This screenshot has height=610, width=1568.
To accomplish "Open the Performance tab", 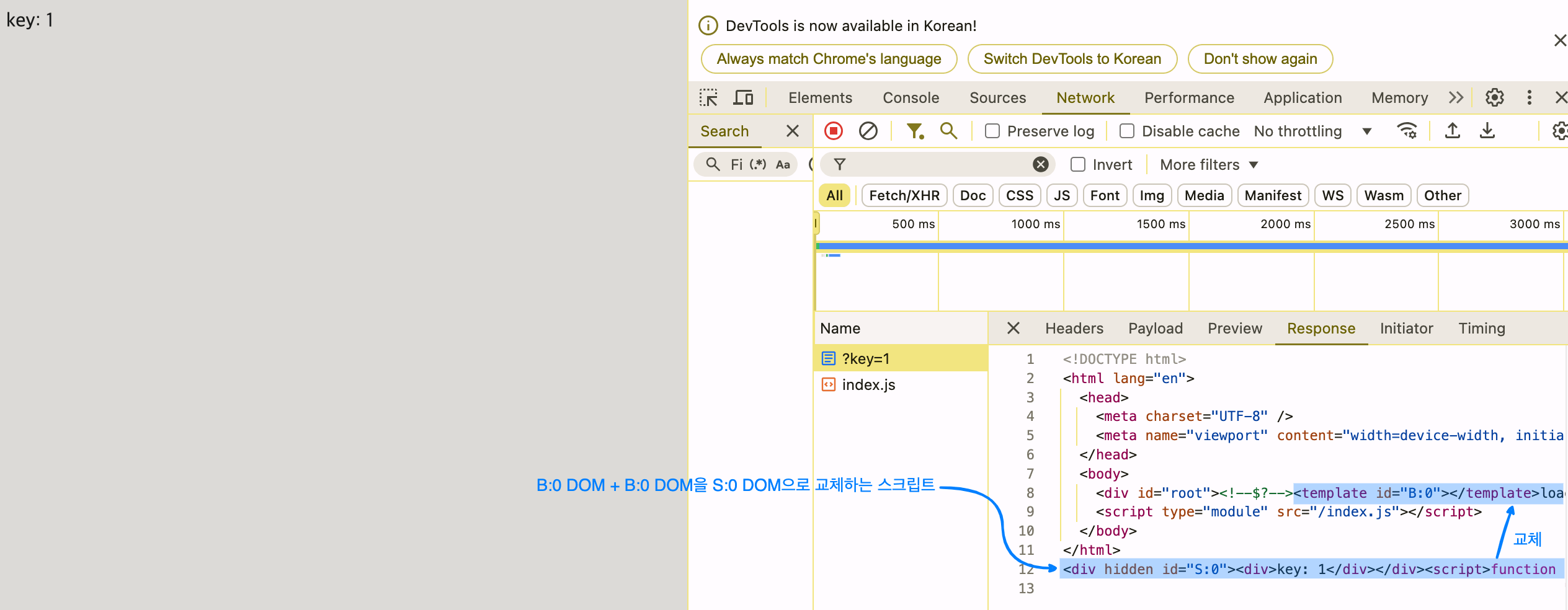I will coord(1189,98).
